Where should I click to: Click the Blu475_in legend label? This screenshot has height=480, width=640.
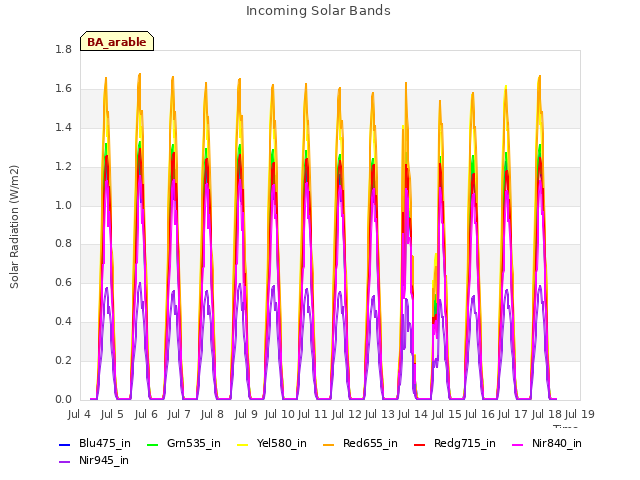click(105, 444)
